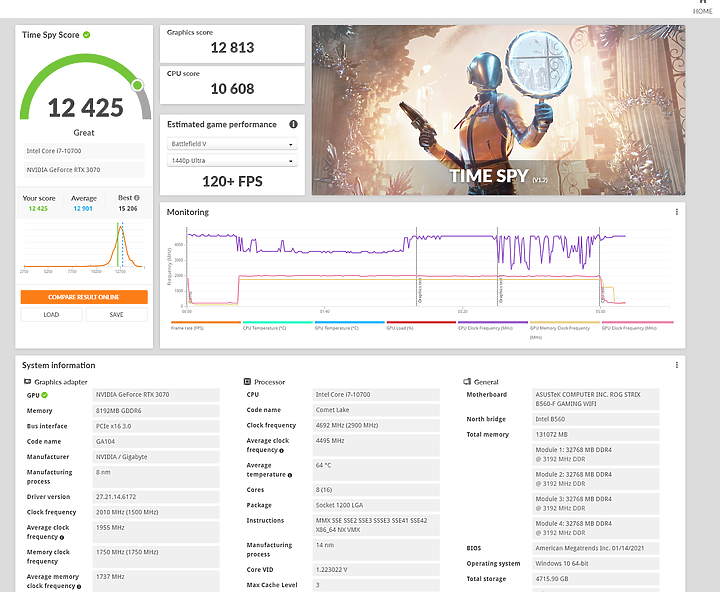Viewport: 720px width, 592px height.
Task: Click the Average score value 12 901
Action: click(83, 209)
